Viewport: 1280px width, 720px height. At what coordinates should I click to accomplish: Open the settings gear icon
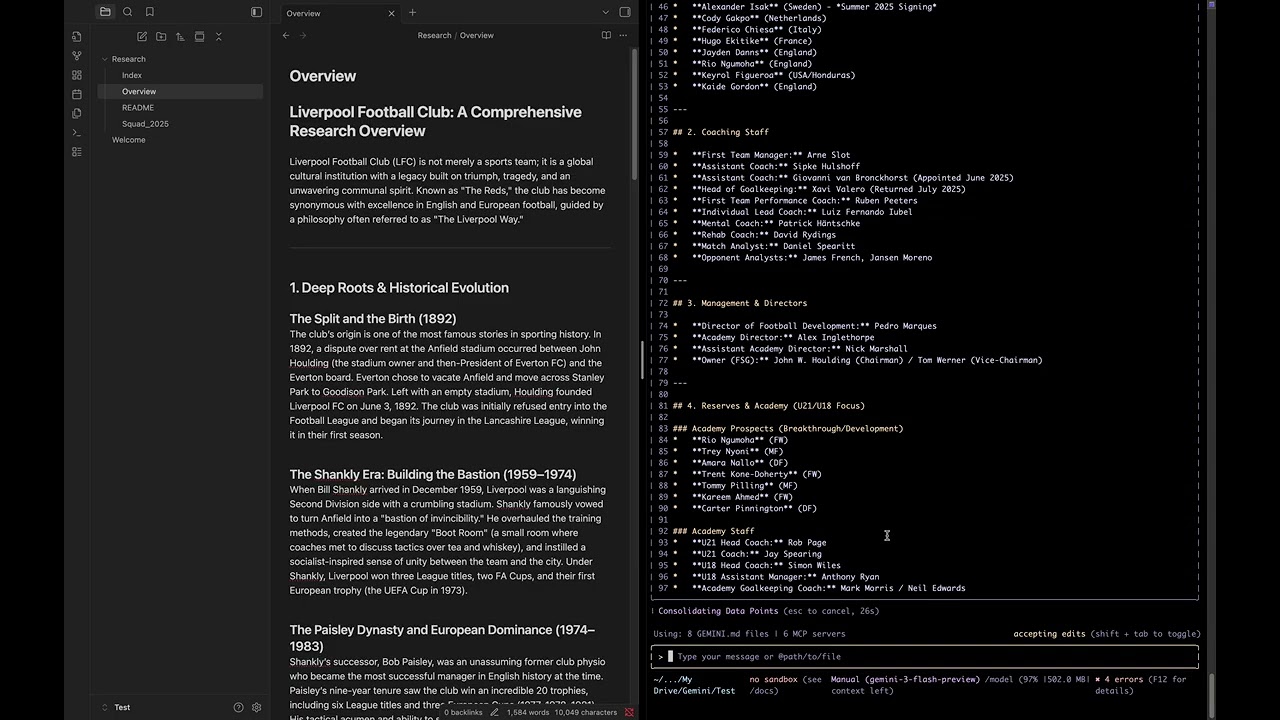(x=256, y=707)
